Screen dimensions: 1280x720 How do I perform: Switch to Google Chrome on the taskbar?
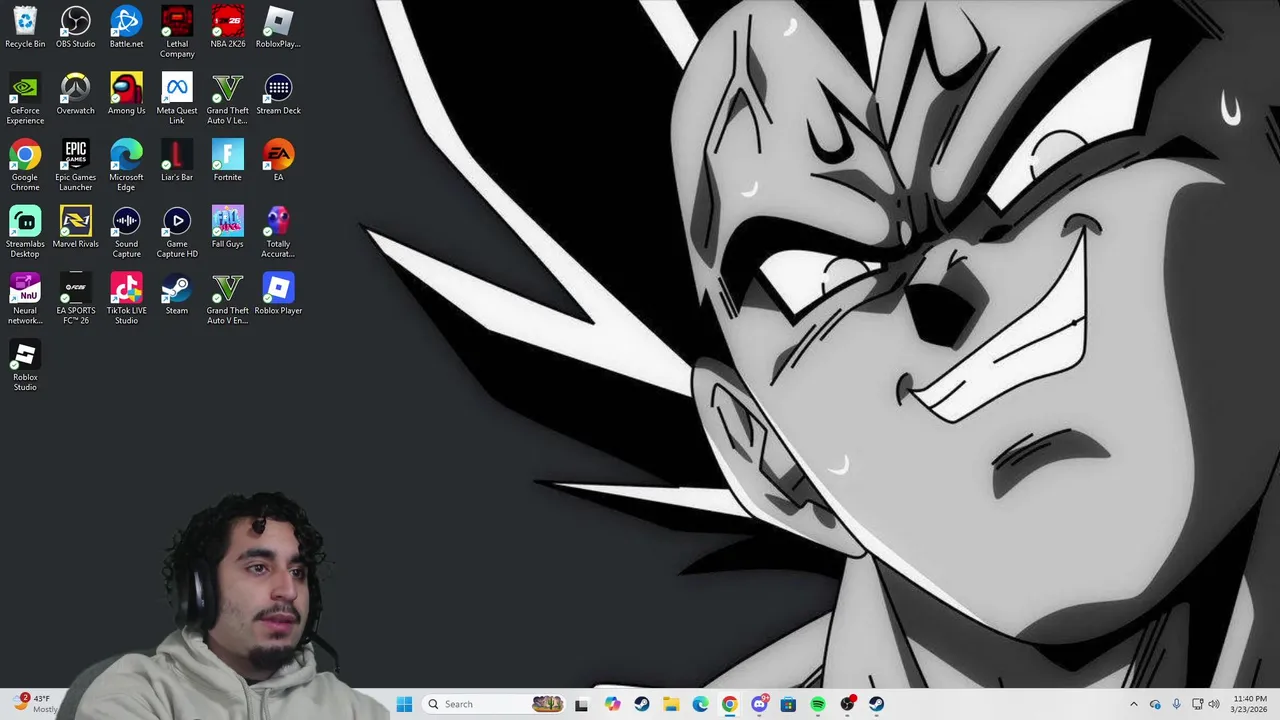point(730,704)
